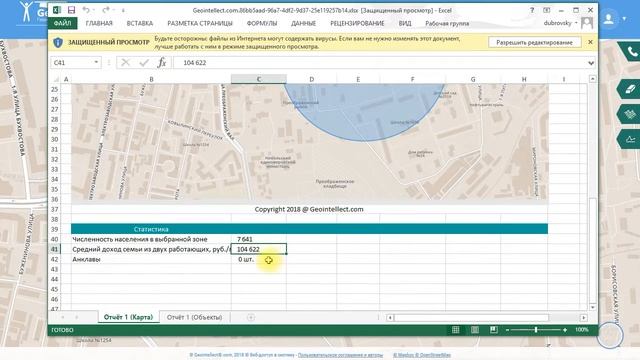
Task: Switch to sheet Отчёт 1 (Объекты)
Action: pyautogui.click(x=194, y=317)
